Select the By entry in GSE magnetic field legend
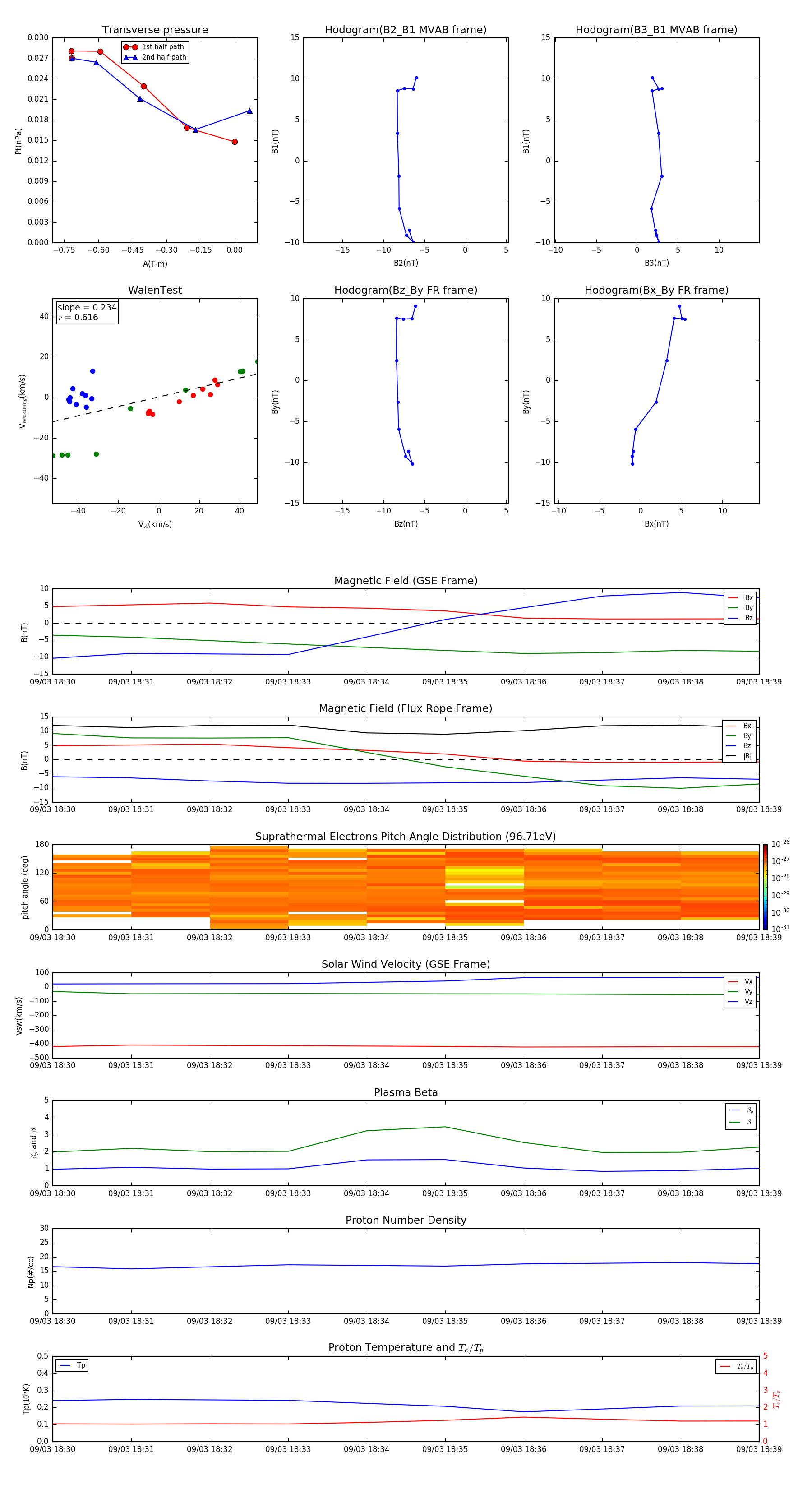This screenshot has width=812, height=1489. (740, 607)
